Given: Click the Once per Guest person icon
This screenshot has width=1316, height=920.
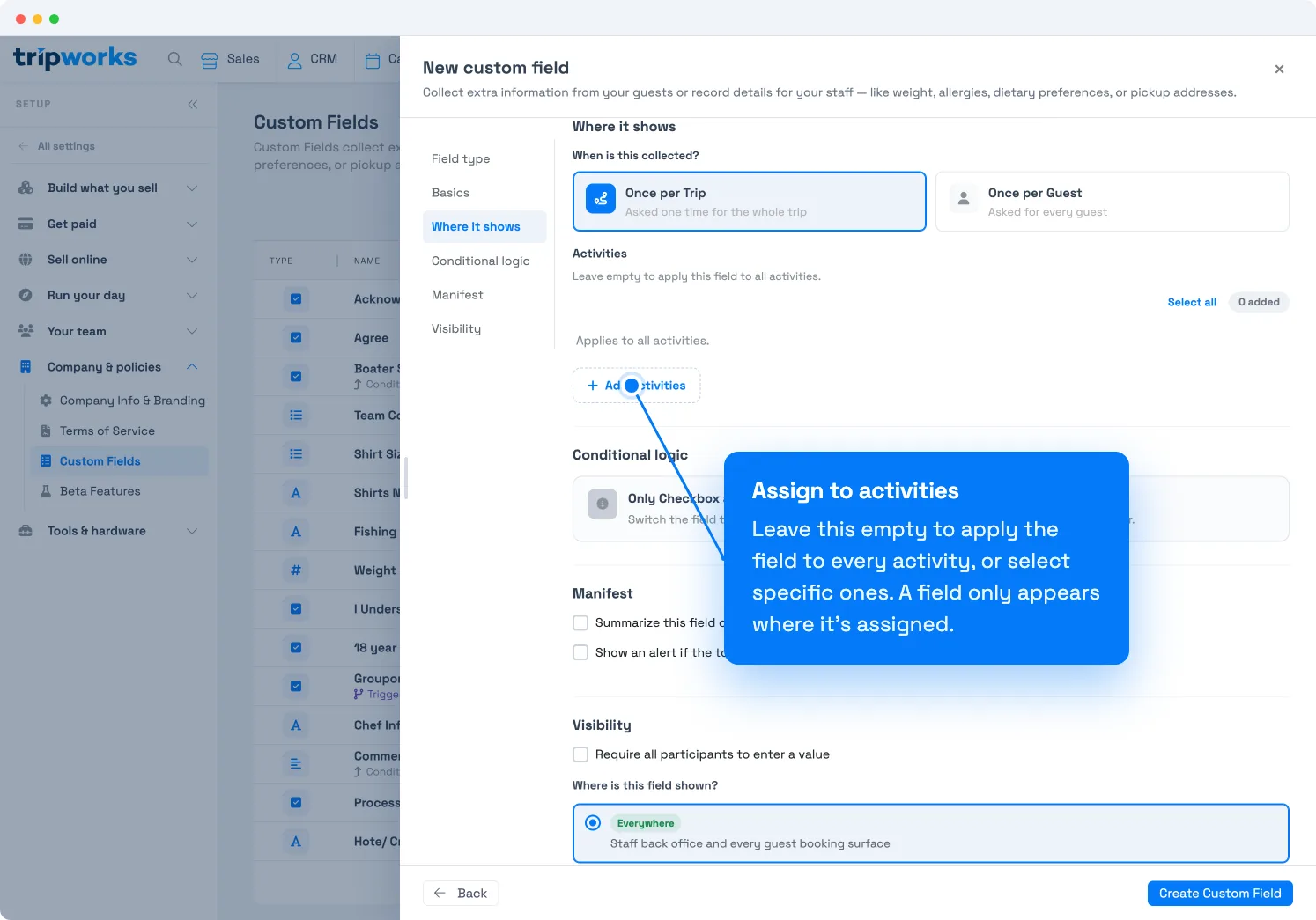Looking at the screenshot, I should pos(964,199).
